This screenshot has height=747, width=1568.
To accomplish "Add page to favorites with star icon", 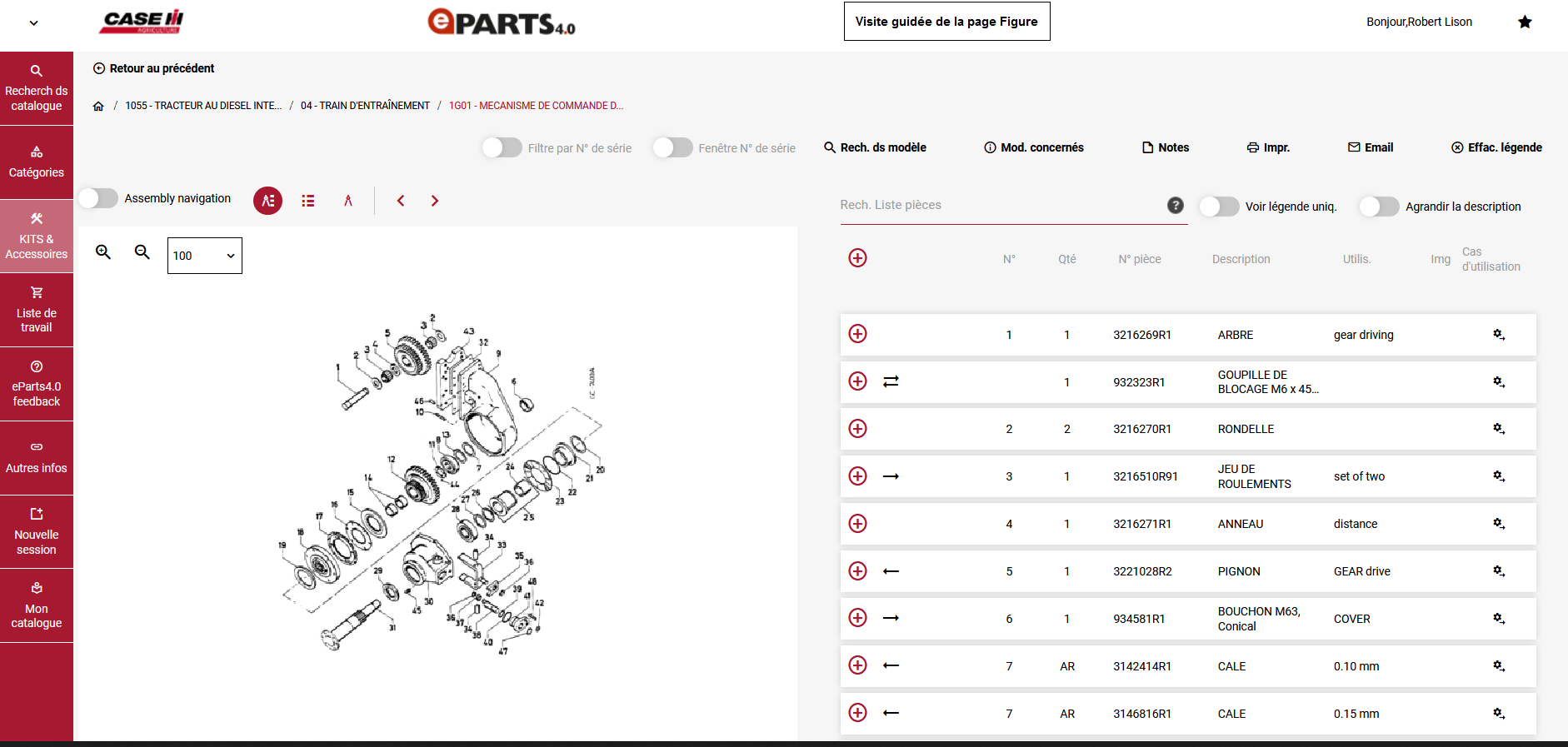I will (x=1525, y=22).
